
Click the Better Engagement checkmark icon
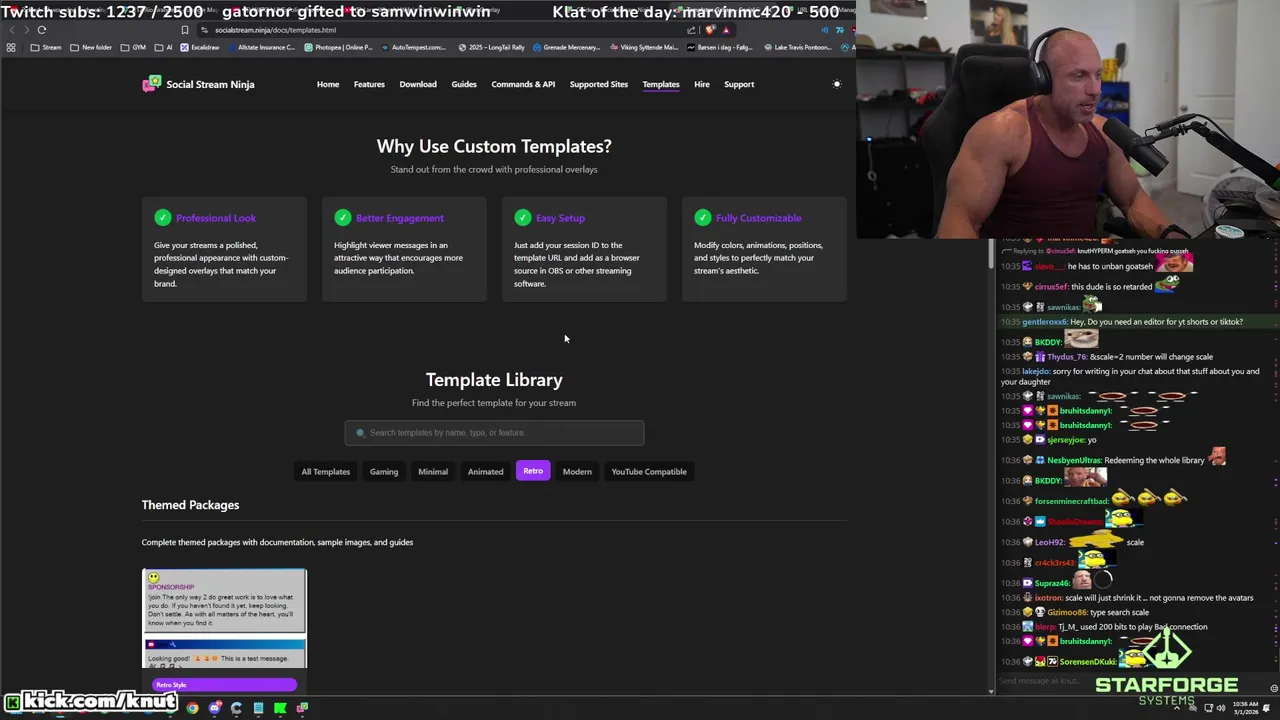coord(343,217)
